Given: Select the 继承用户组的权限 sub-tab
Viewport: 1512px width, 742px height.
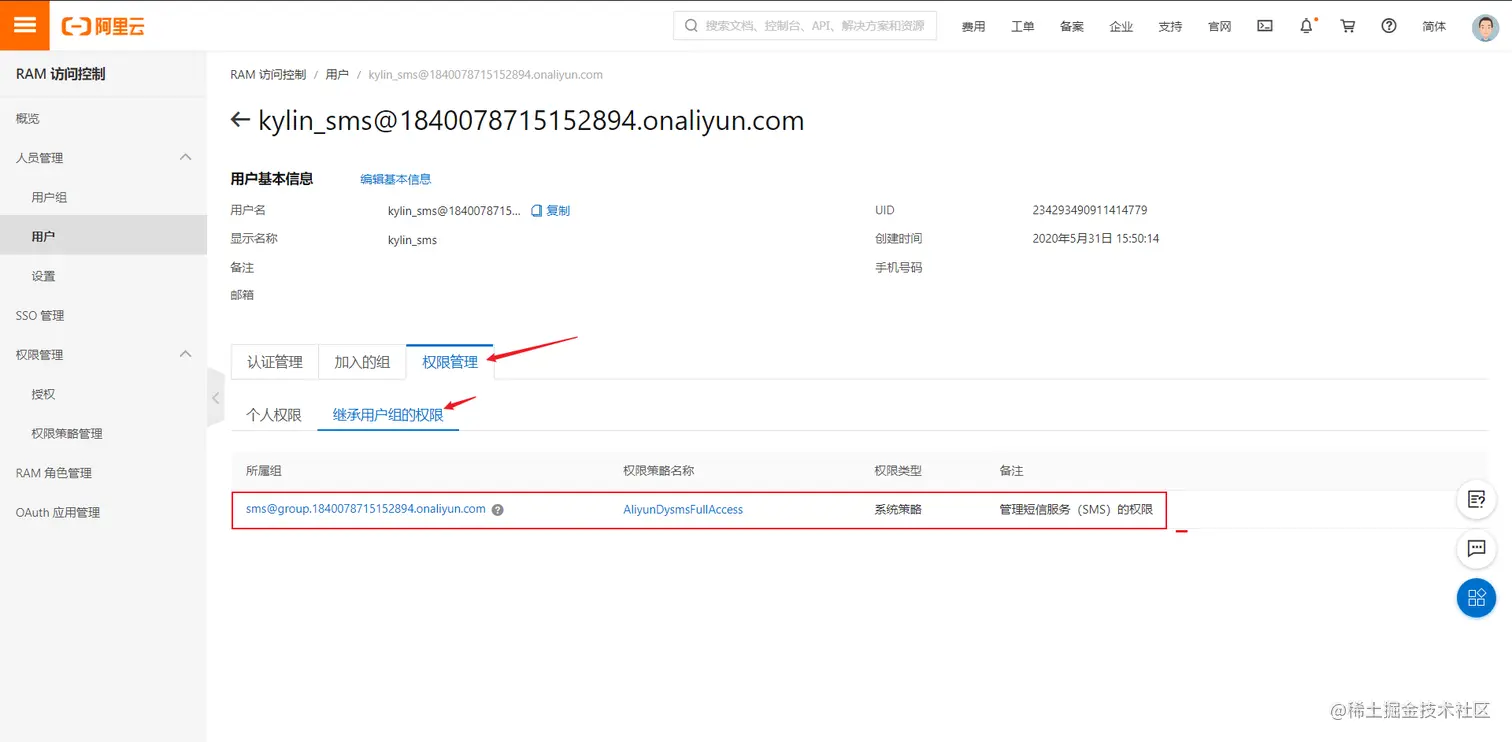Looking at the screenshot, I should (388, 414).
